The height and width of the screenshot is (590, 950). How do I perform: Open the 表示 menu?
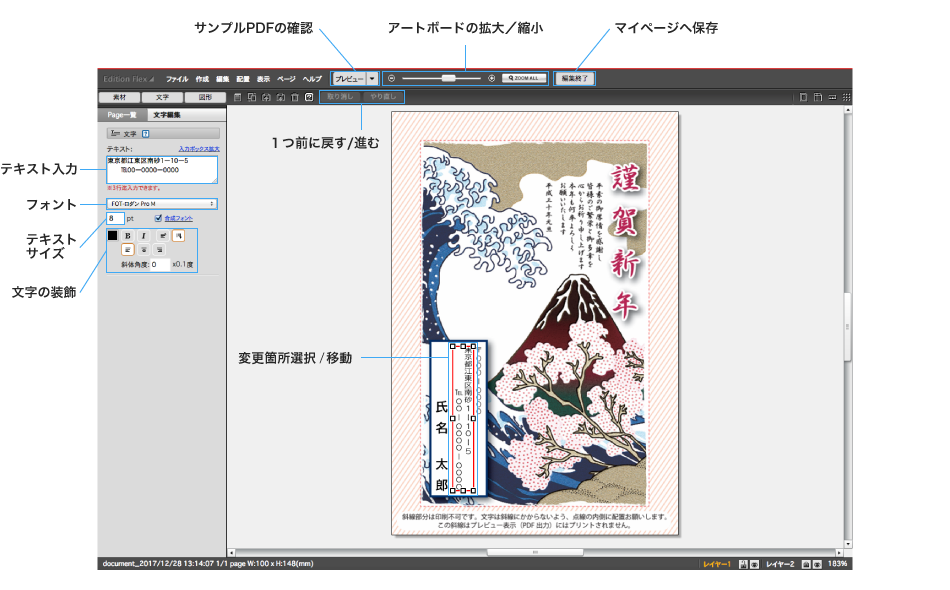263,79
